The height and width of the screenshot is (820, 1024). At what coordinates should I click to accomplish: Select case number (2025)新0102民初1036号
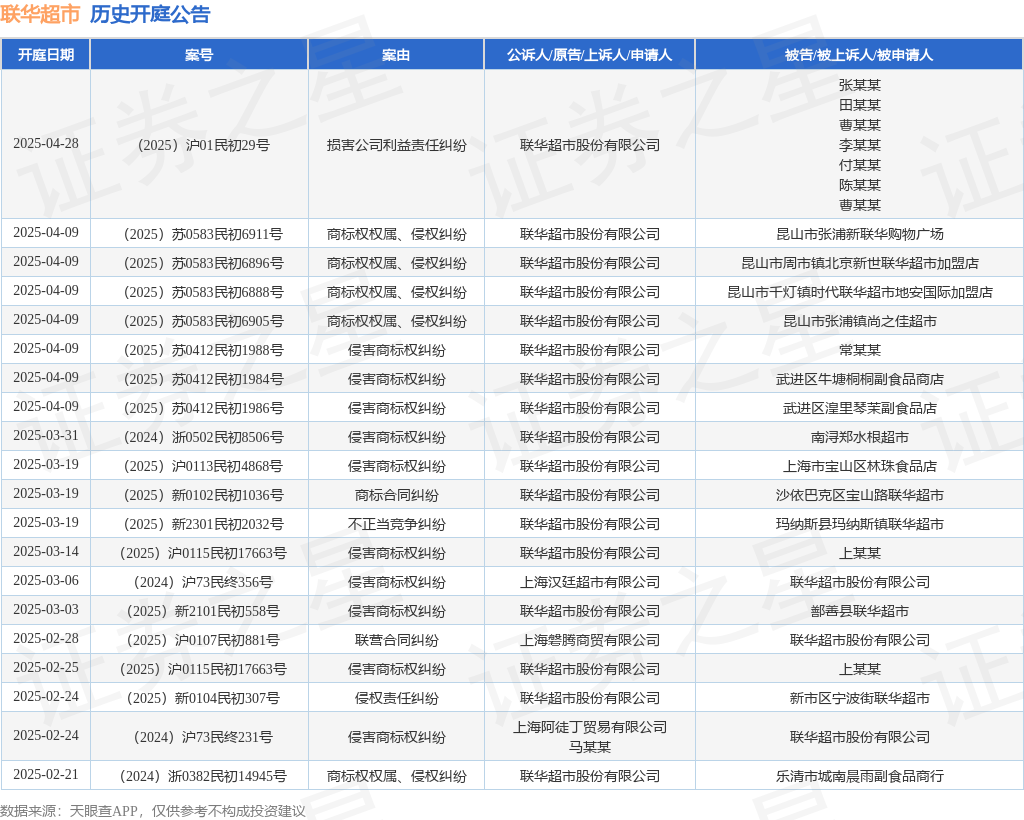point(204,496)
